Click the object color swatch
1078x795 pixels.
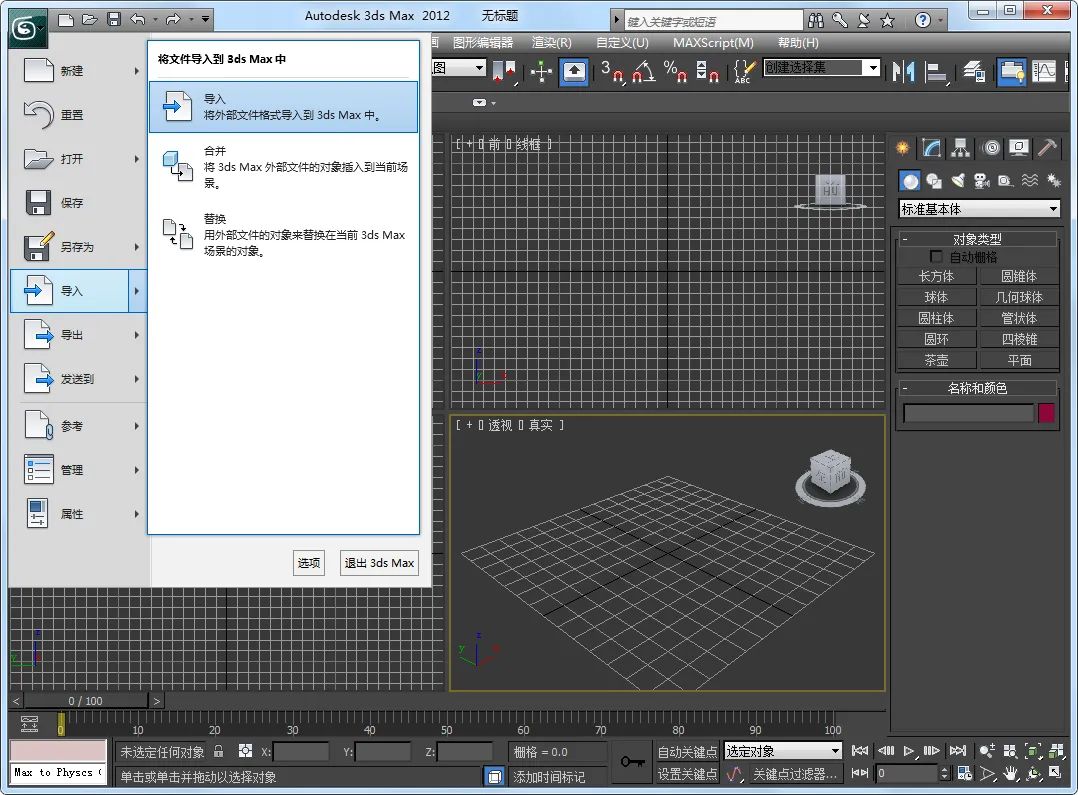(1046, 413)
